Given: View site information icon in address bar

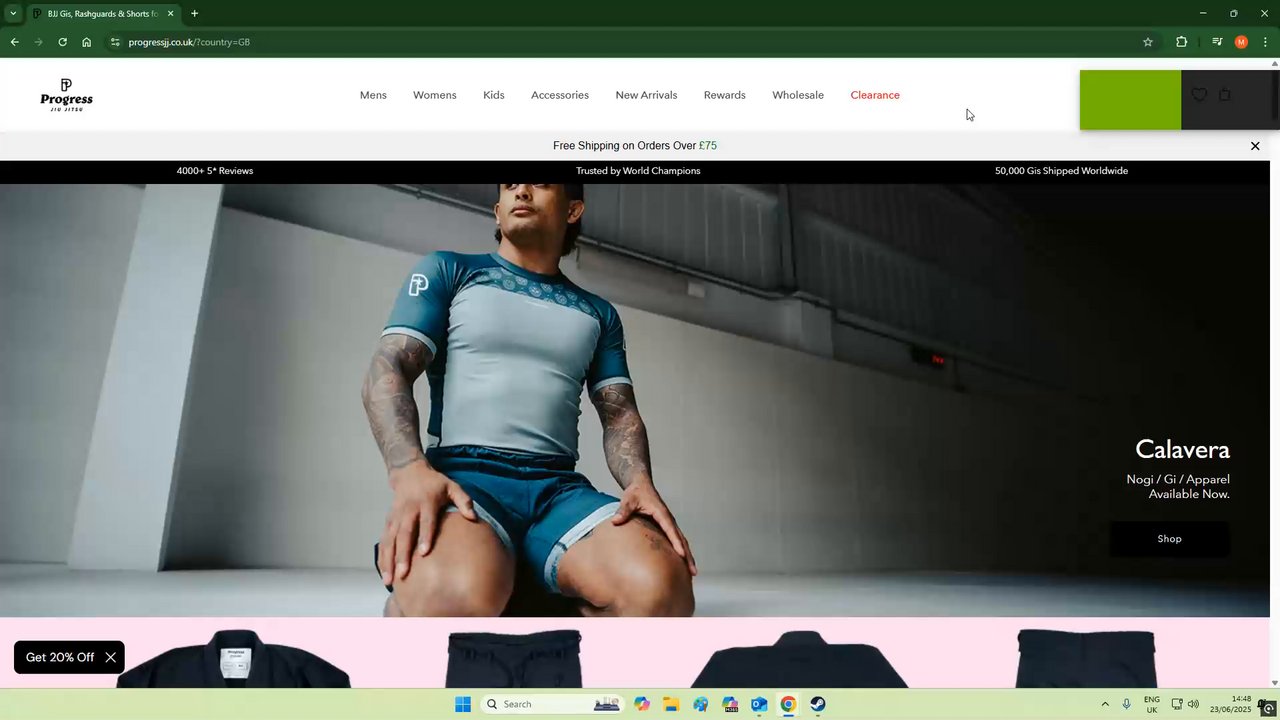Looking at the screenshot, I should point(115,42).
